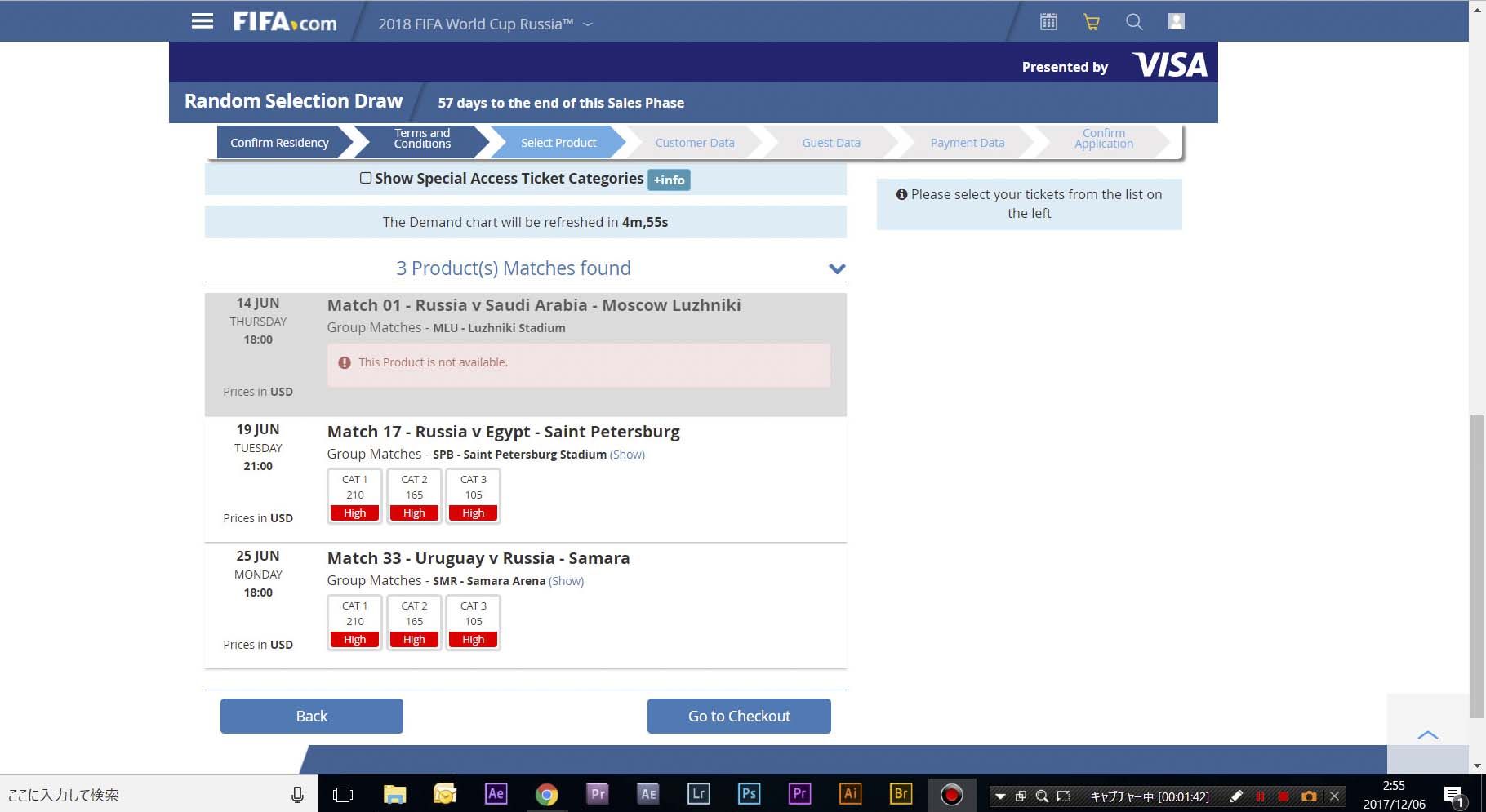1486x812 pixels.
Task: Click the scrollbar up arrow
Action: tap(1477, 7)
